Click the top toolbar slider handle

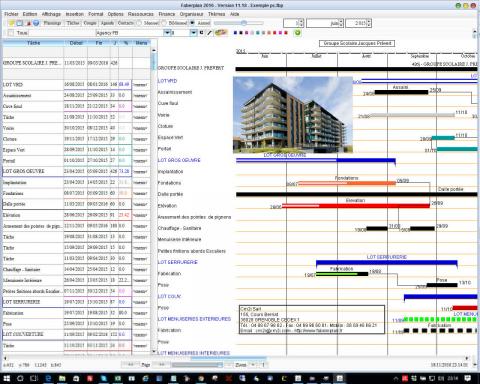coord(244,23)
